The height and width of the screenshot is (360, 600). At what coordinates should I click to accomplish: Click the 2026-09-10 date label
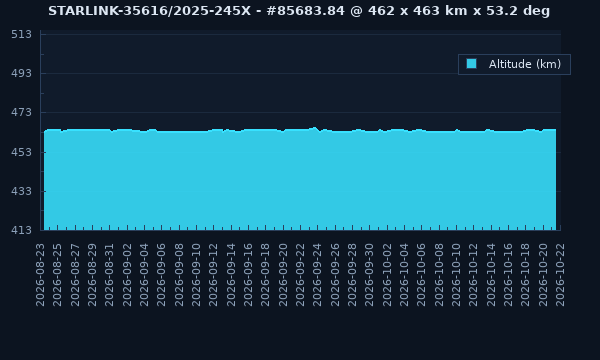[x=196, y=275]
